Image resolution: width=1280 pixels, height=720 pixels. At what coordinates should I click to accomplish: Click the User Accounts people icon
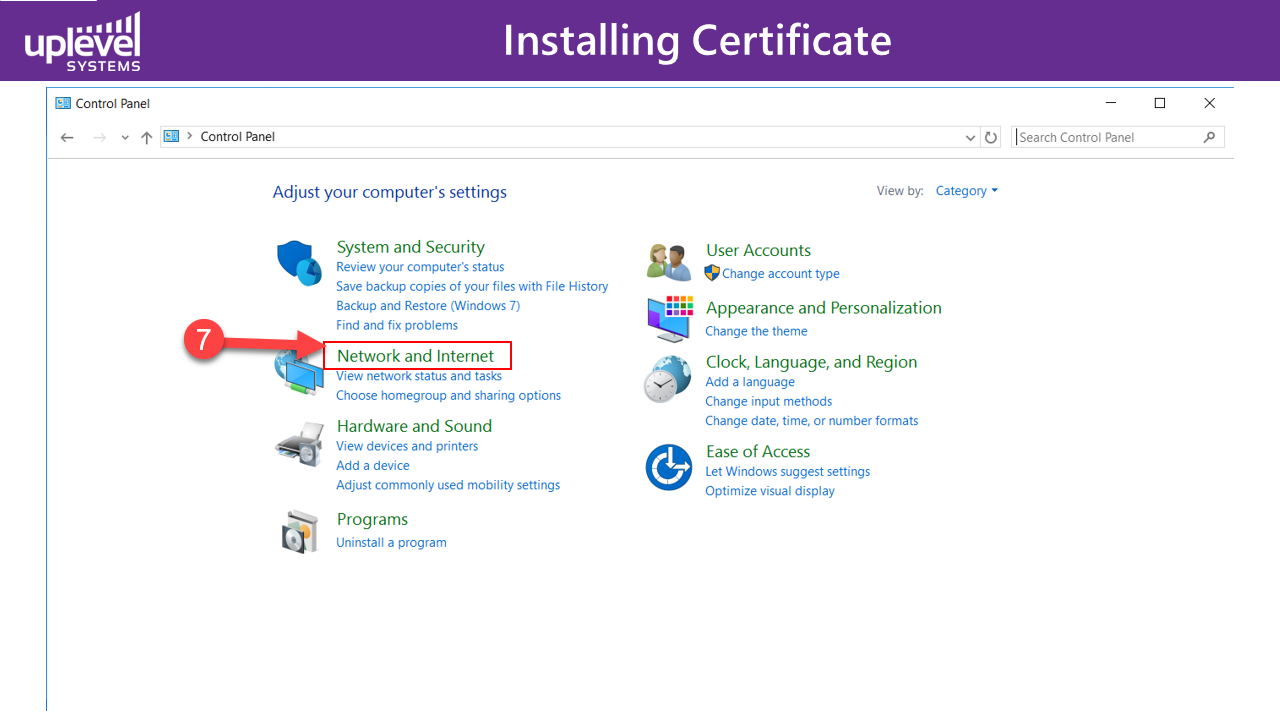pos(669,262)
